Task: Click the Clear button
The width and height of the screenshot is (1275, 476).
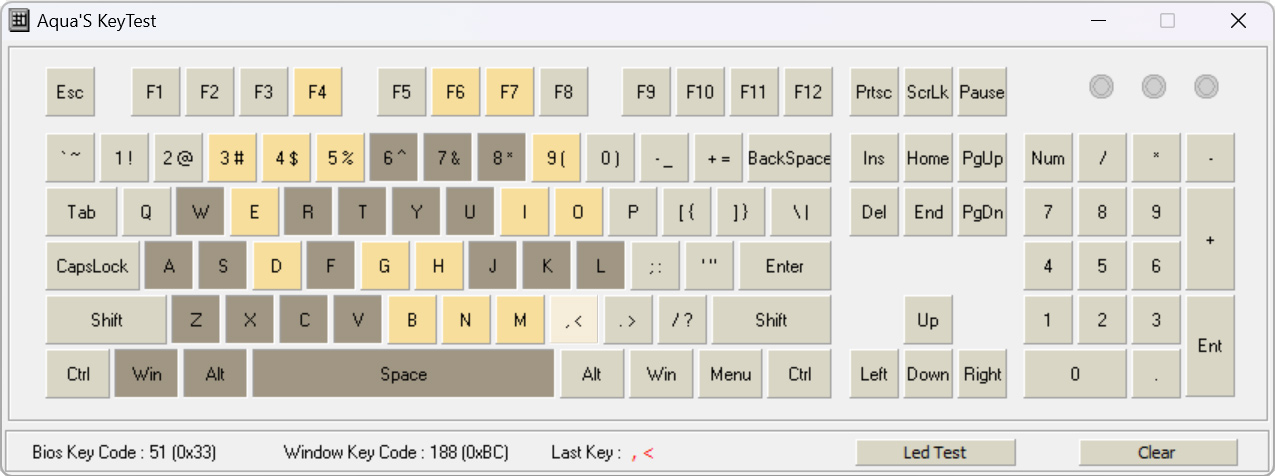Action: pyautogui.click(x=1157, y=452)
